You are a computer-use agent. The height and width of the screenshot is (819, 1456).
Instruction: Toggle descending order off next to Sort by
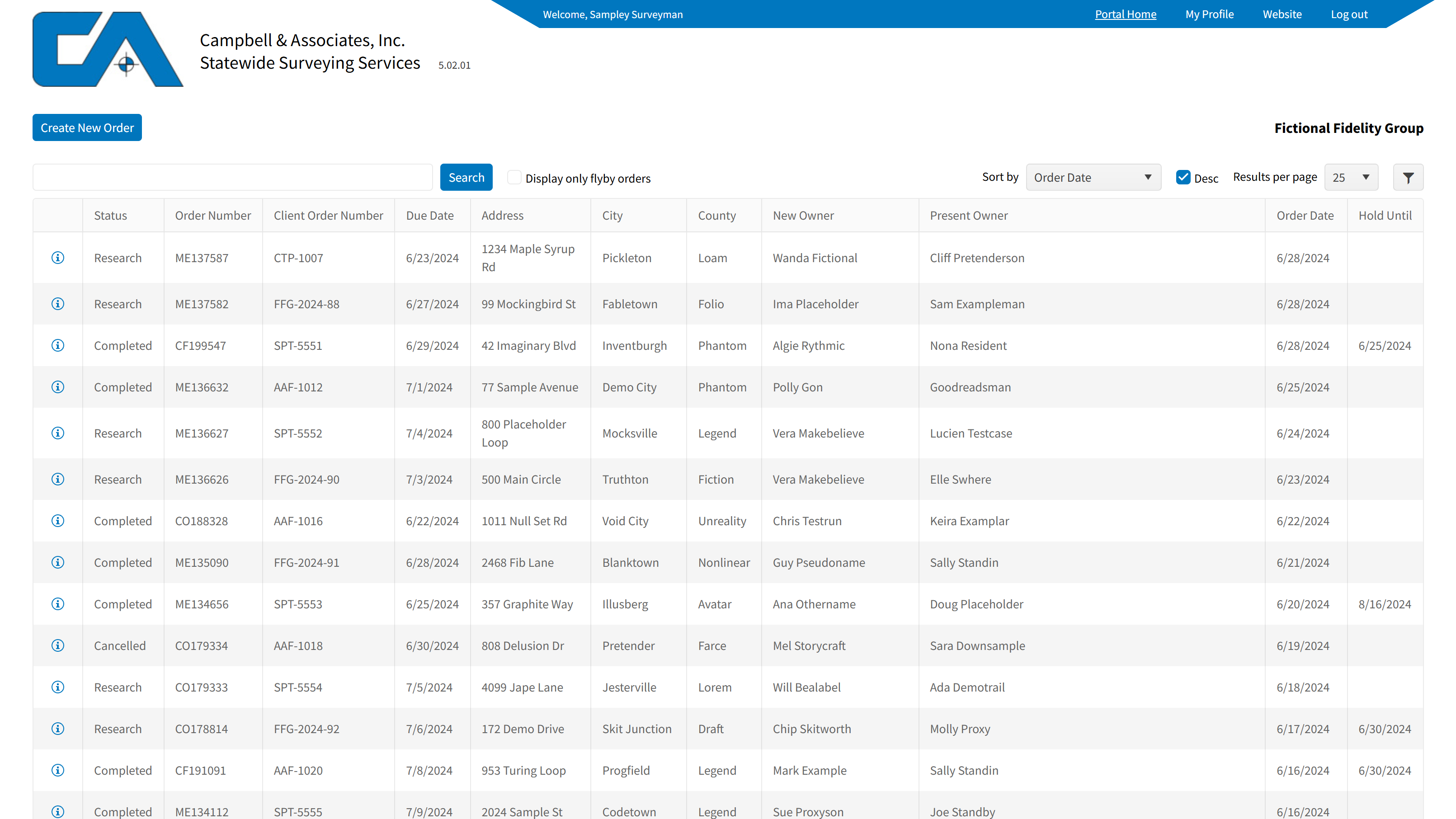(x=1183, y=177)
